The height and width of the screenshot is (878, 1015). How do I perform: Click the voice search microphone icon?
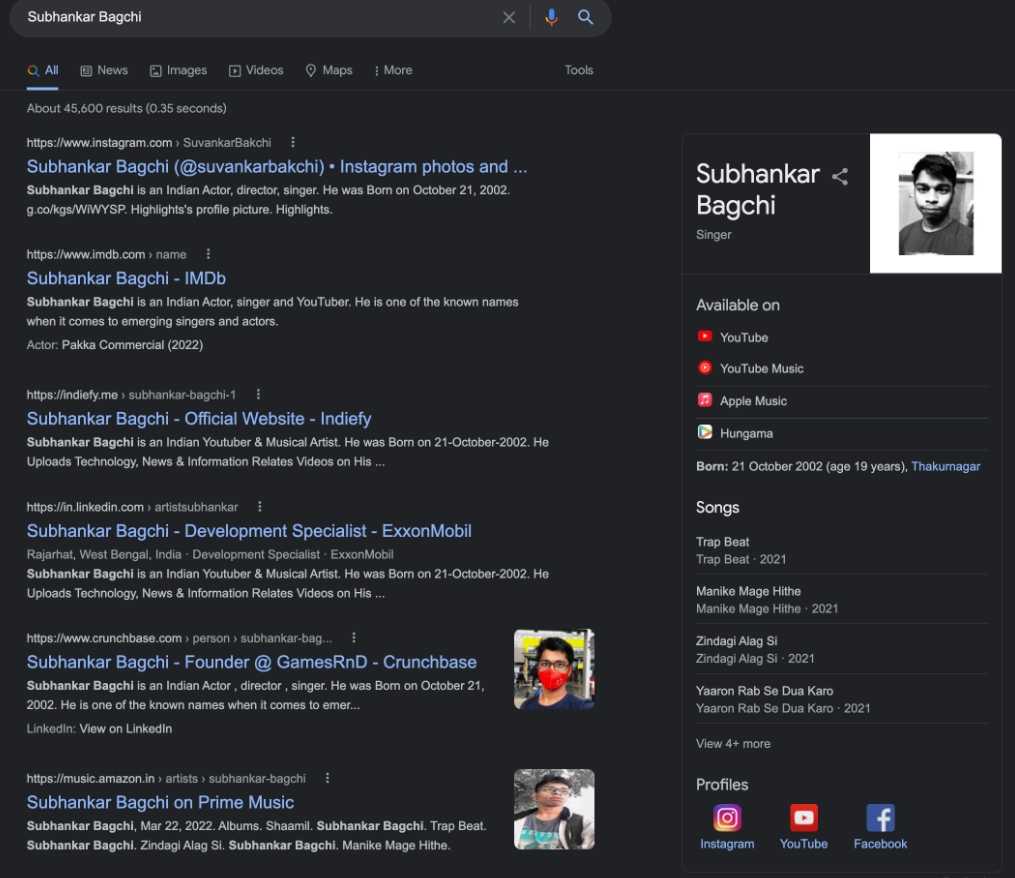pos(550,17)
